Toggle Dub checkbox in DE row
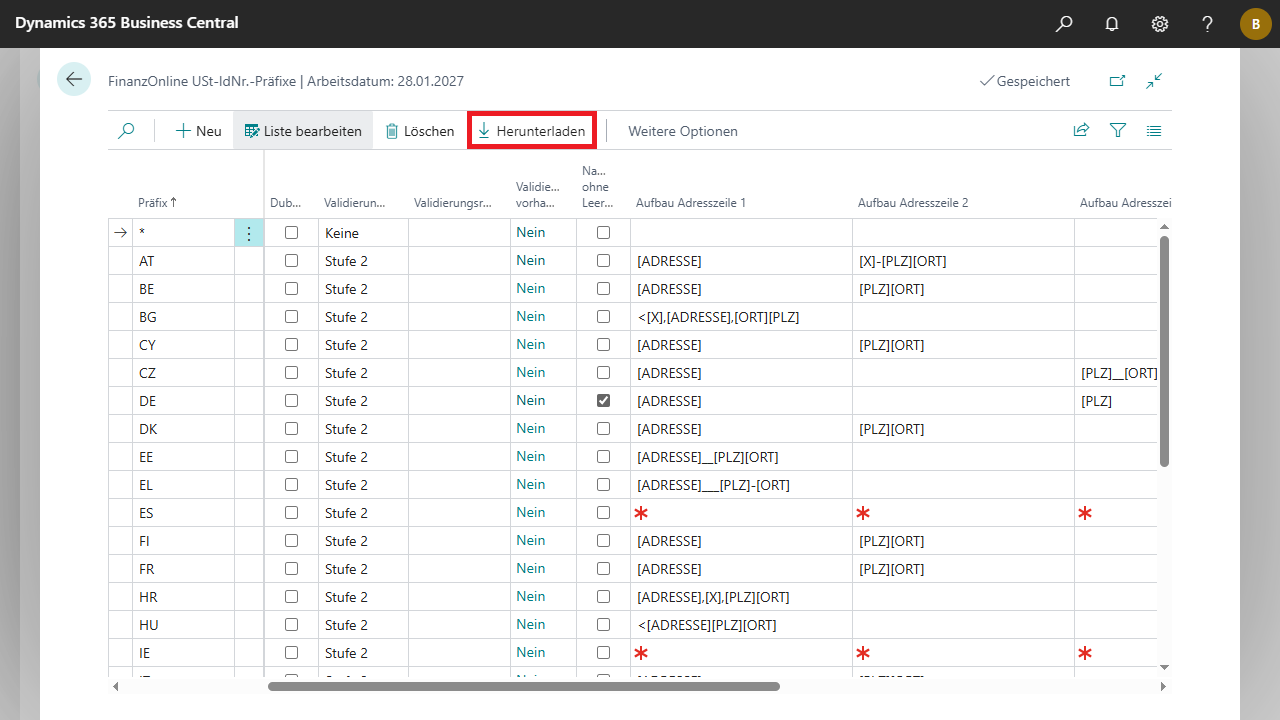 point(292,401)
